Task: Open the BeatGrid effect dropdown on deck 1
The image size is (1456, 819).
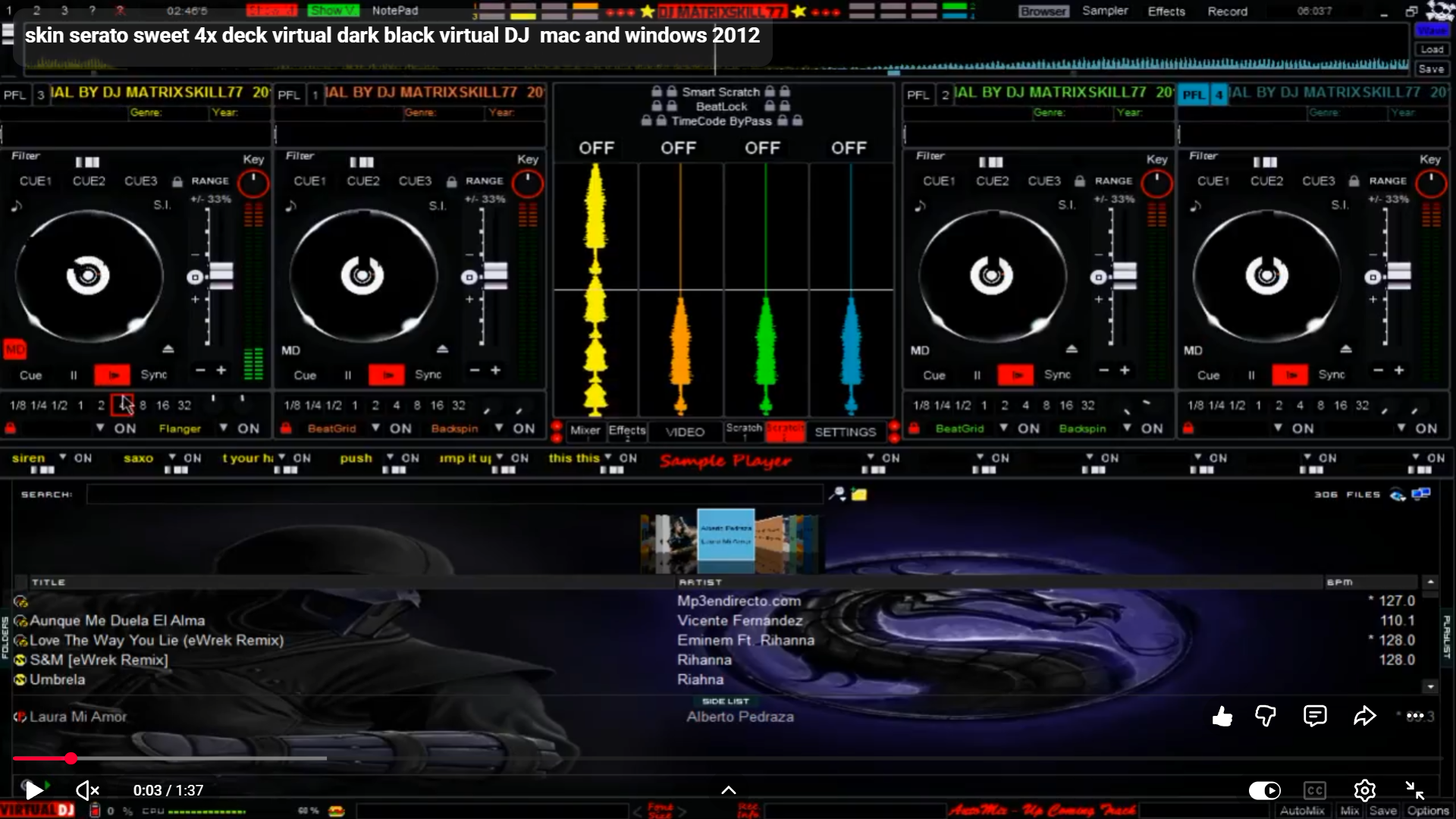Action: pos(375,428)
